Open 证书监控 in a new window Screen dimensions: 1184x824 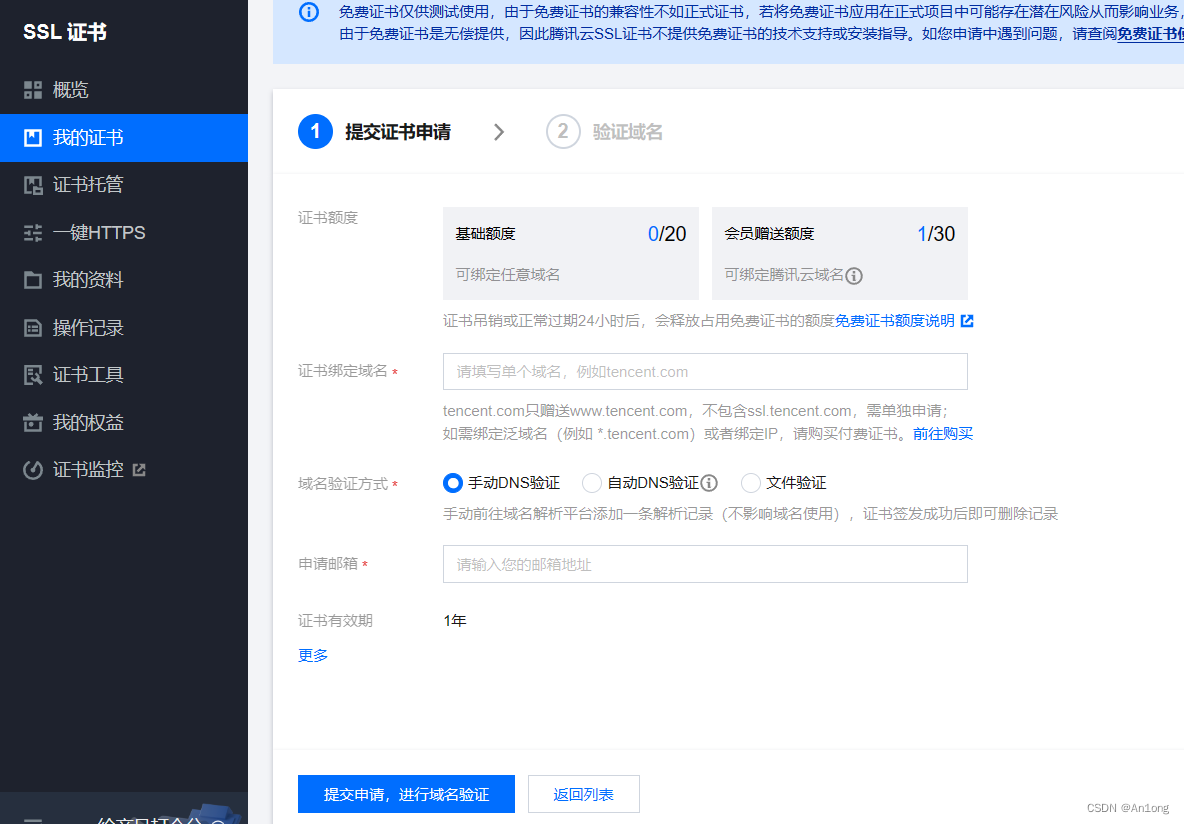74,468
